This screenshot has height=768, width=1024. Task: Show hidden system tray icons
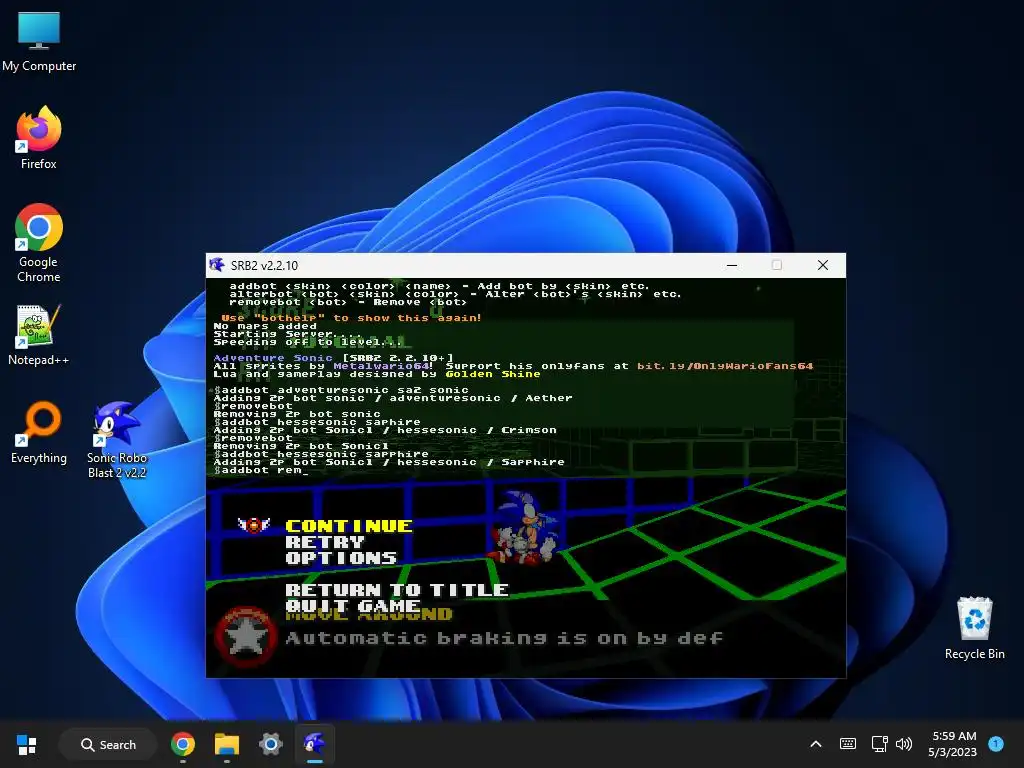pyautogui.click(x=816, y=744)
